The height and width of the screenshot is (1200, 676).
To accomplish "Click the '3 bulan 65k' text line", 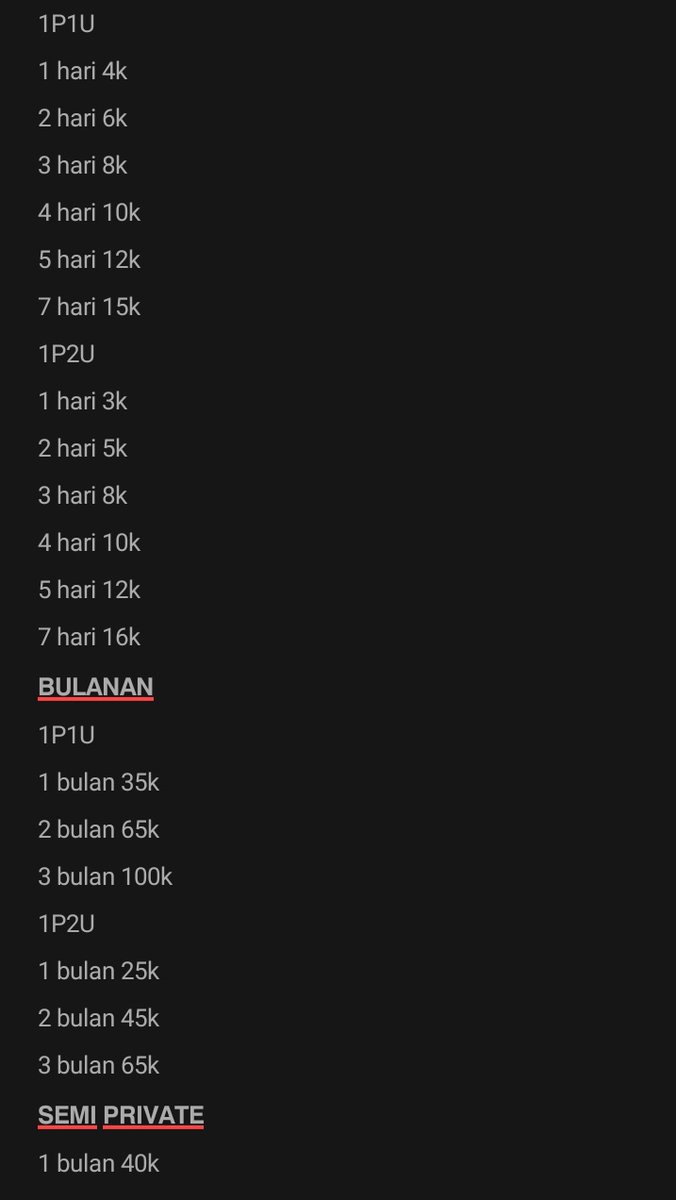I will [x=99, y=1065].
